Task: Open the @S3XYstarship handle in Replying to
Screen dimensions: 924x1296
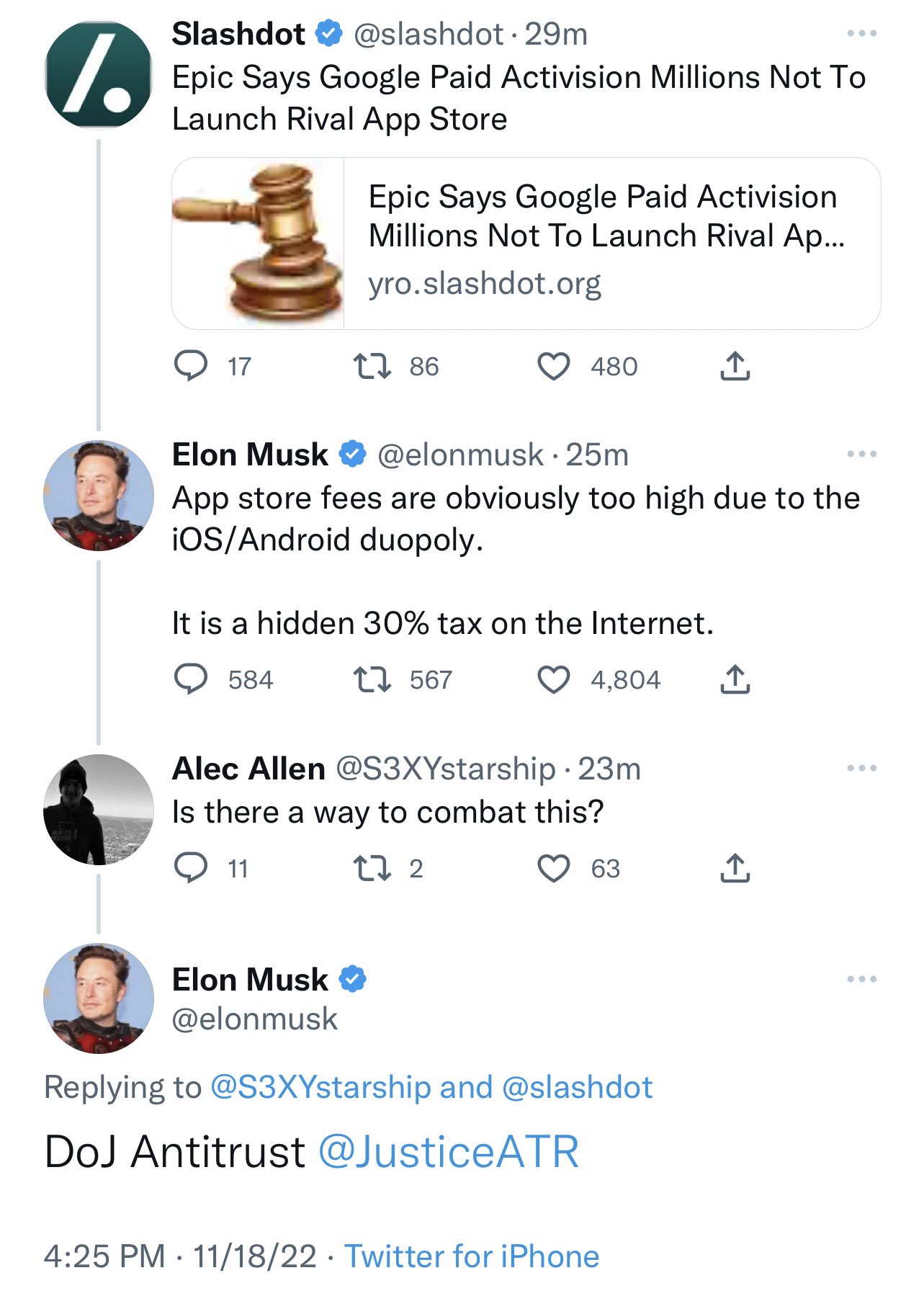Action: pos(320,1087)
